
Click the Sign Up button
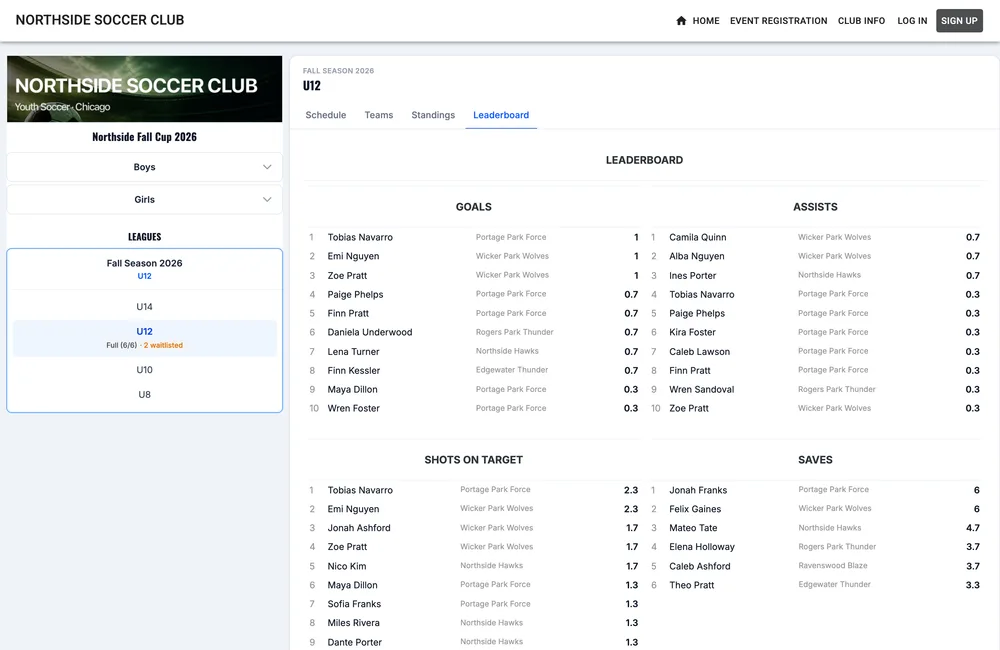point(959,20)
